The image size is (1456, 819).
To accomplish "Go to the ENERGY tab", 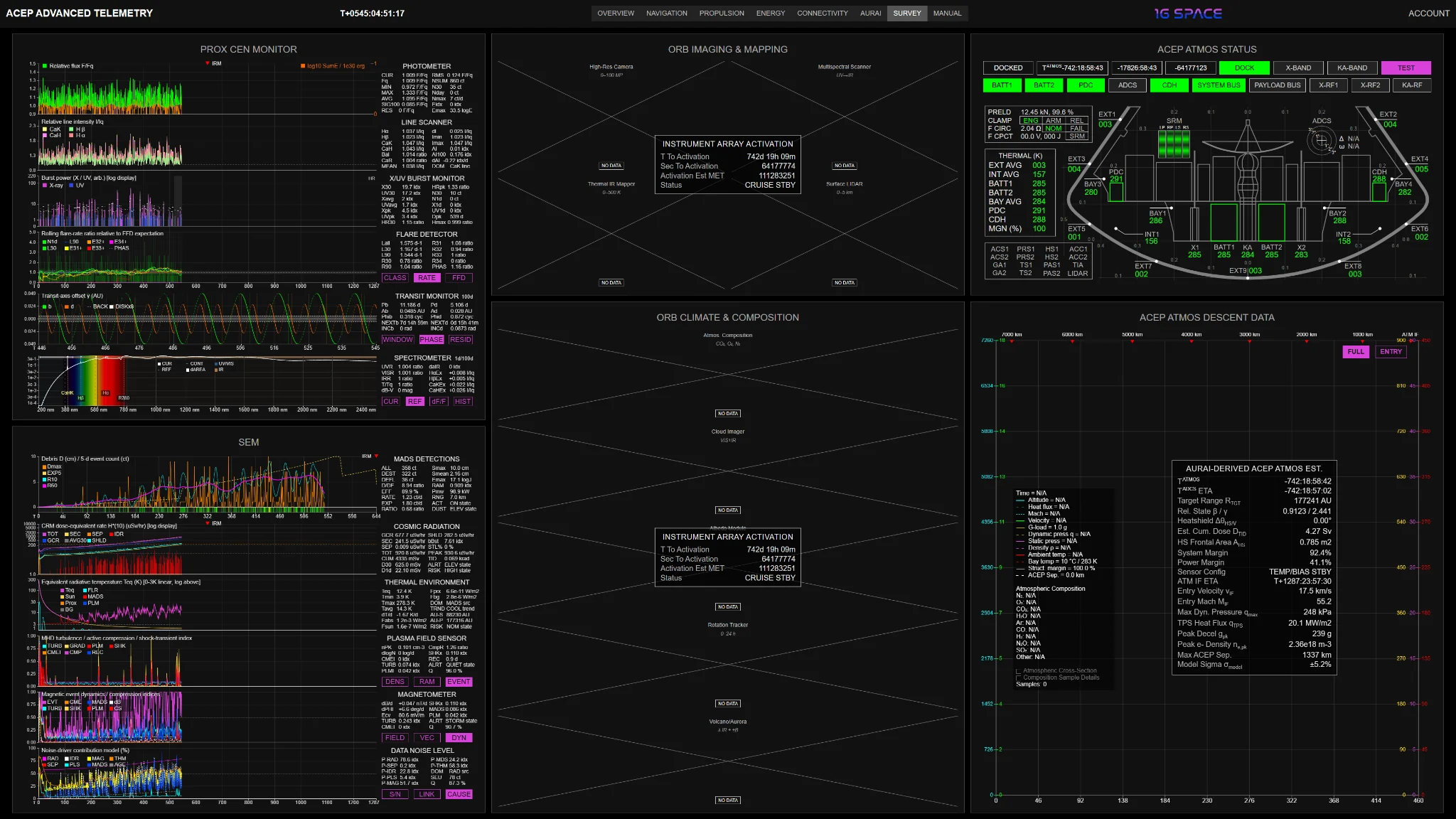I will pos(771,14).
